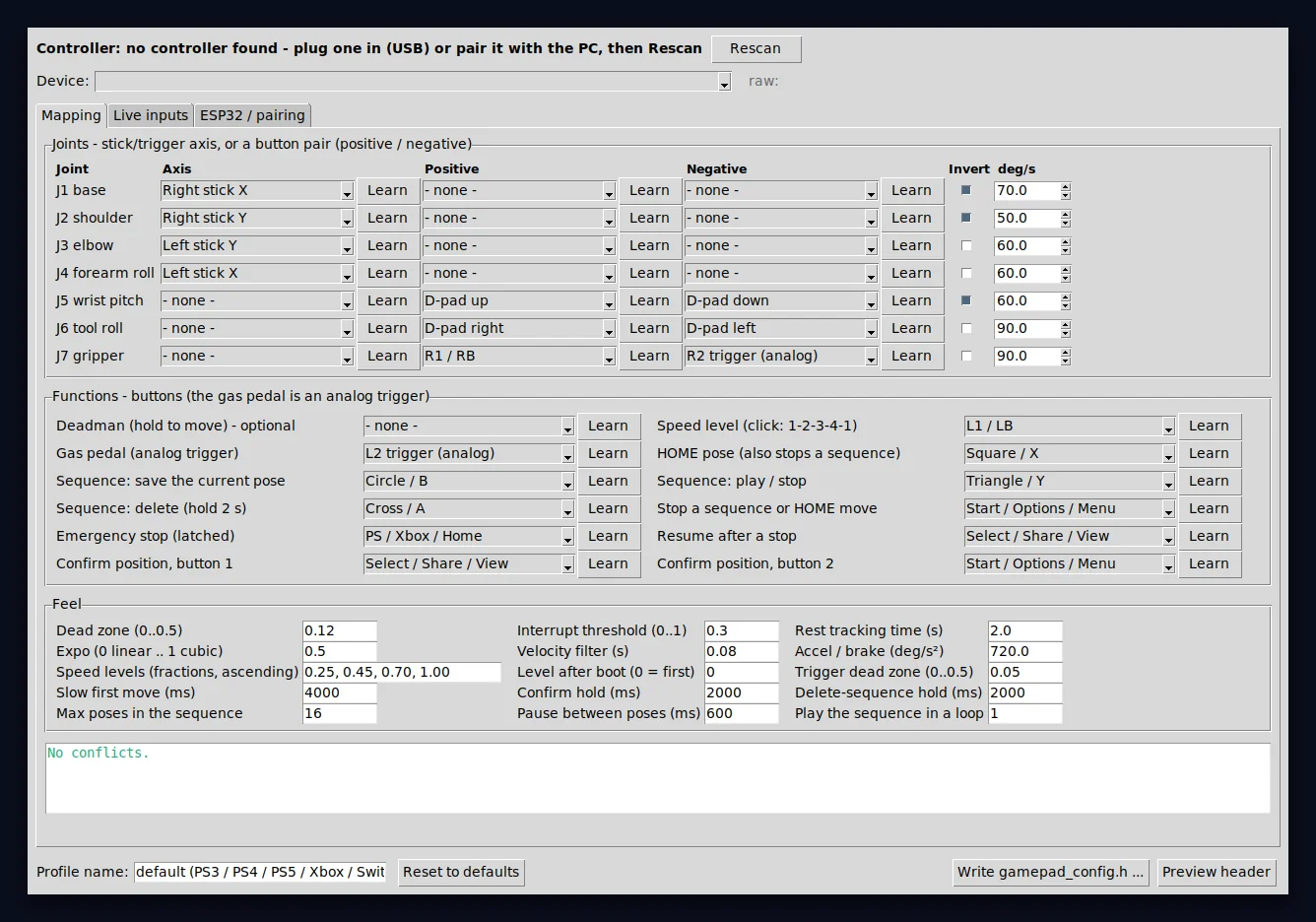Click the Level after boot field
Viewport: 1316px width, 922px height.
coord(742,672)
